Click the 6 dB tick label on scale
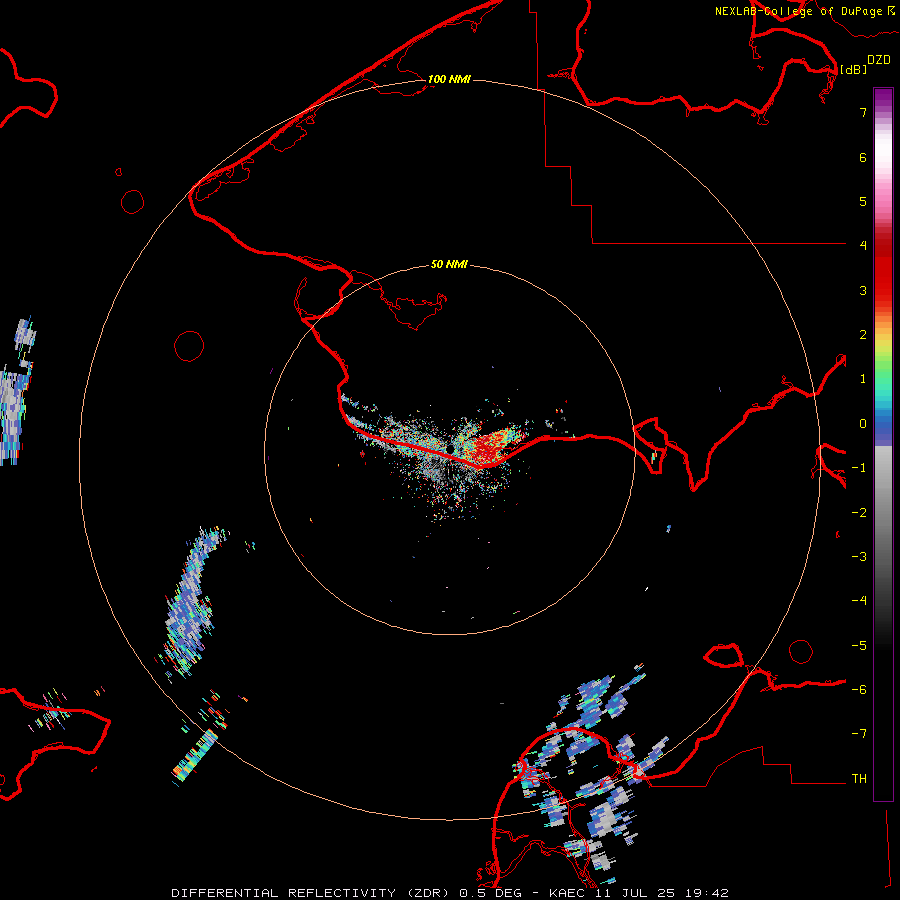The width and height of the screenshot is (900, 900). coord(863,157)
